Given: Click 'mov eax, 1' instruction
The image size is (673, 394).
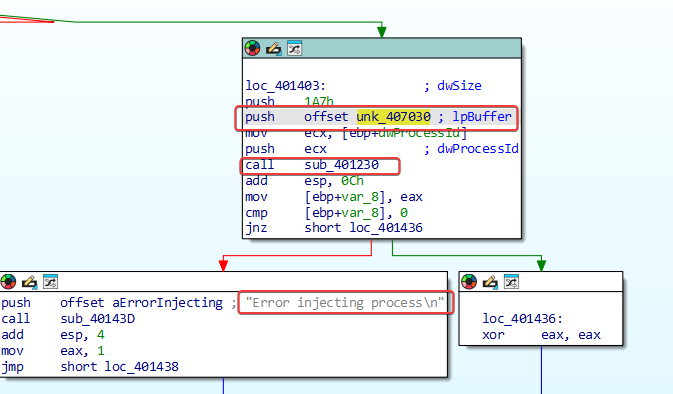Looking at the screenshot, I should (x=53, y=351).
